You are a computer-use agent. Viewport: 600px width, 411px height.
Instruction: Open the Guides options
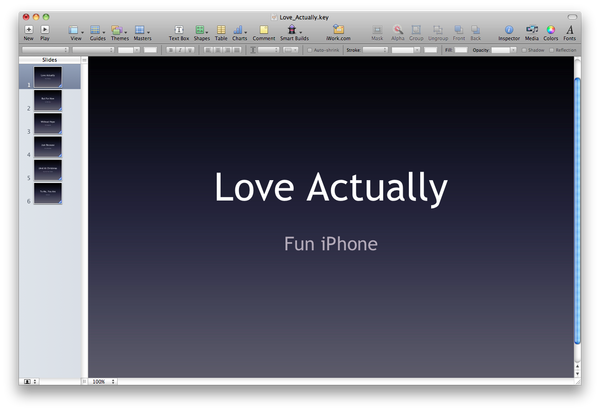coord(98,33)
